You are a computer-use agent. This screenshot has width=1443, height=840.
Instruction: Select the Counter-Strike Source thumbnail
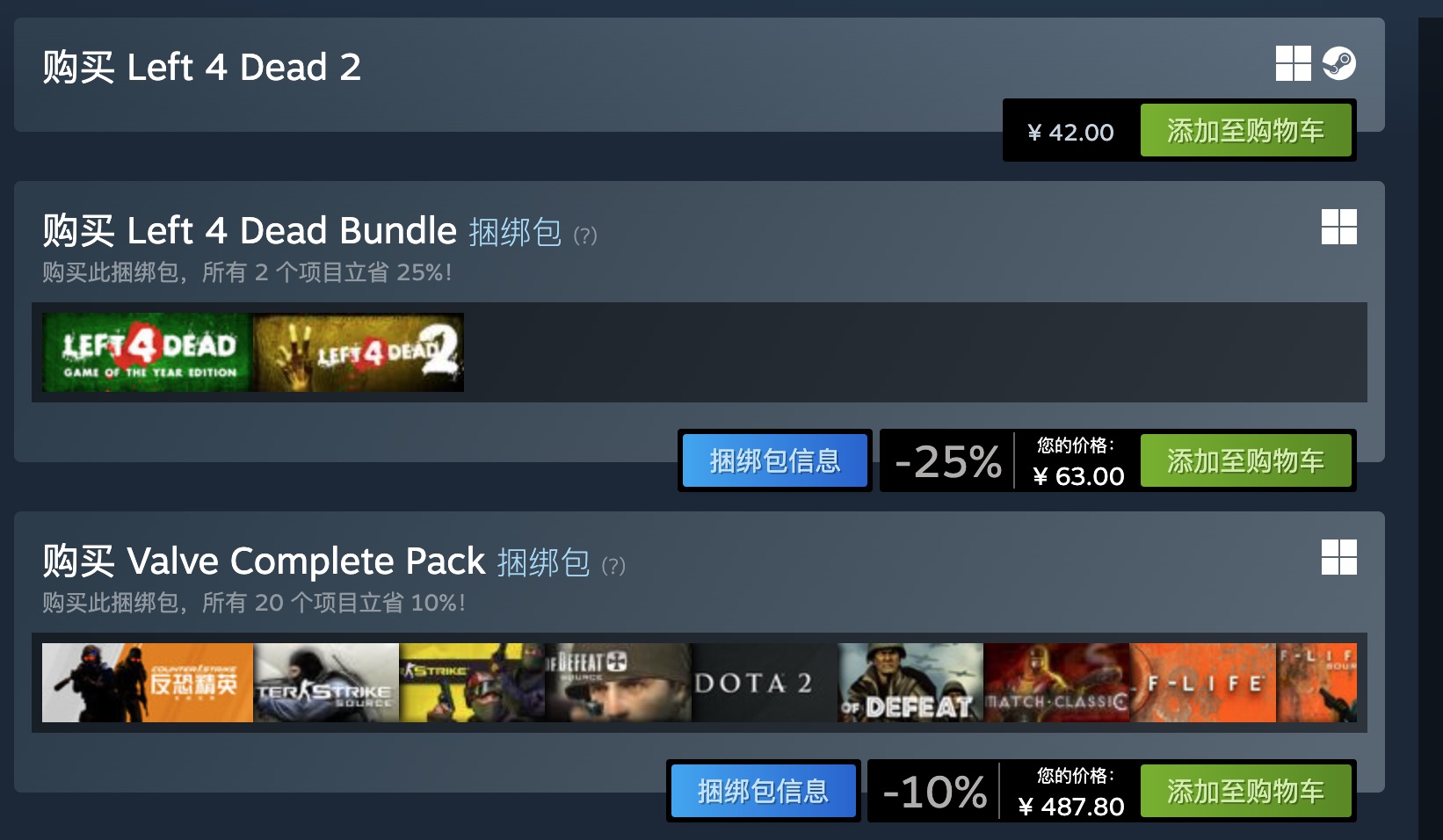click(x=326, y=683)
